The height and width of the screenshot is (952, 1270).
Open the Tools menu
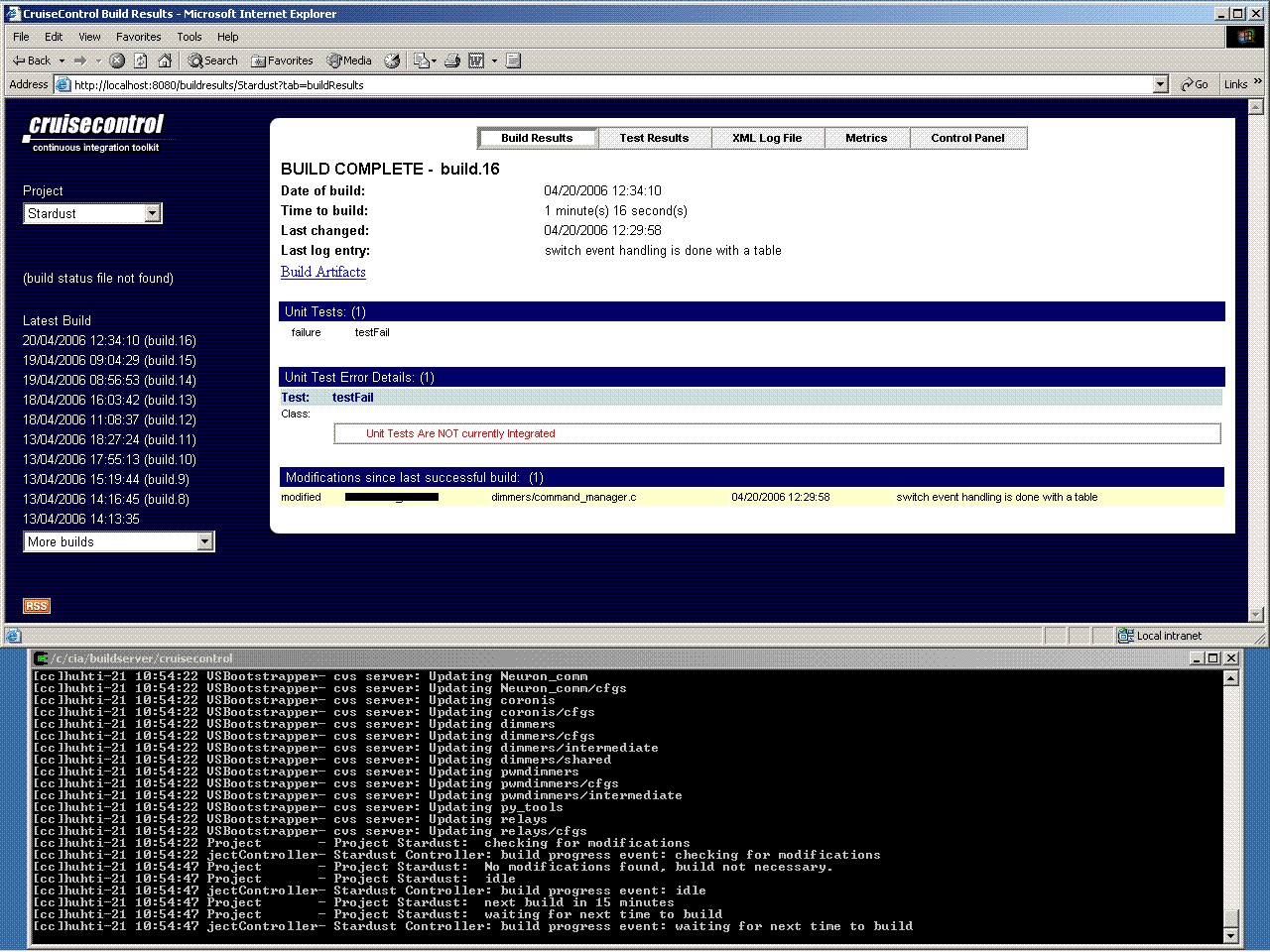(189, 37)
